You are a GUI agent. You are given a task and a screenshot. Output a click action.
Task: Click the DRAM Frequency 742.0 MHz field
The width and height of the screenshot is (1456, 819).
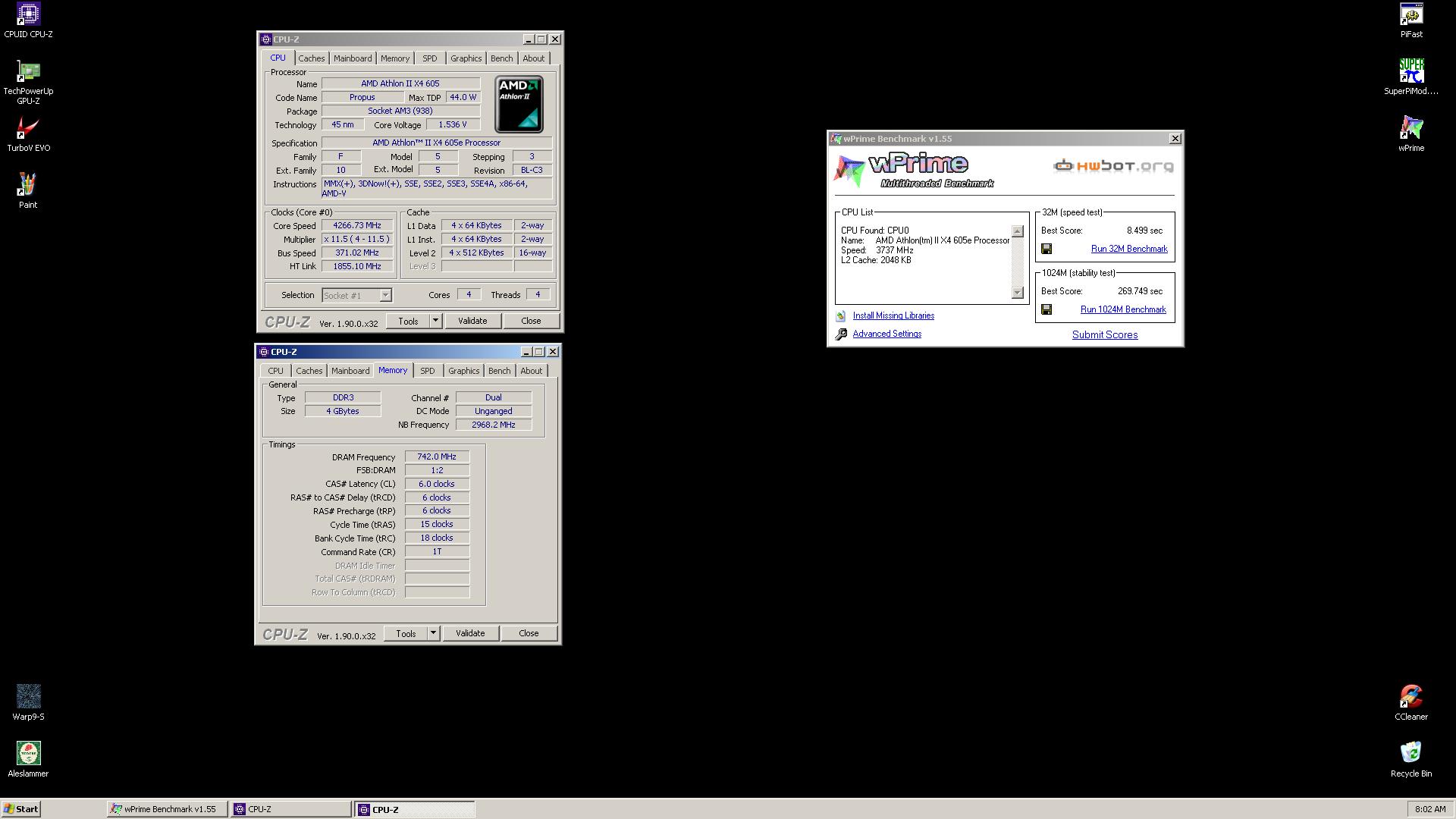(x=437, y=457)
